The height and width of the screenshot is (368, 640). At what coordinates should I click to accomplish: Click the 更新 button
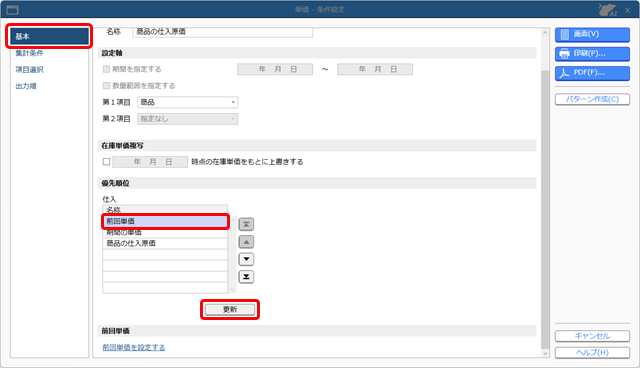point(230,309)
